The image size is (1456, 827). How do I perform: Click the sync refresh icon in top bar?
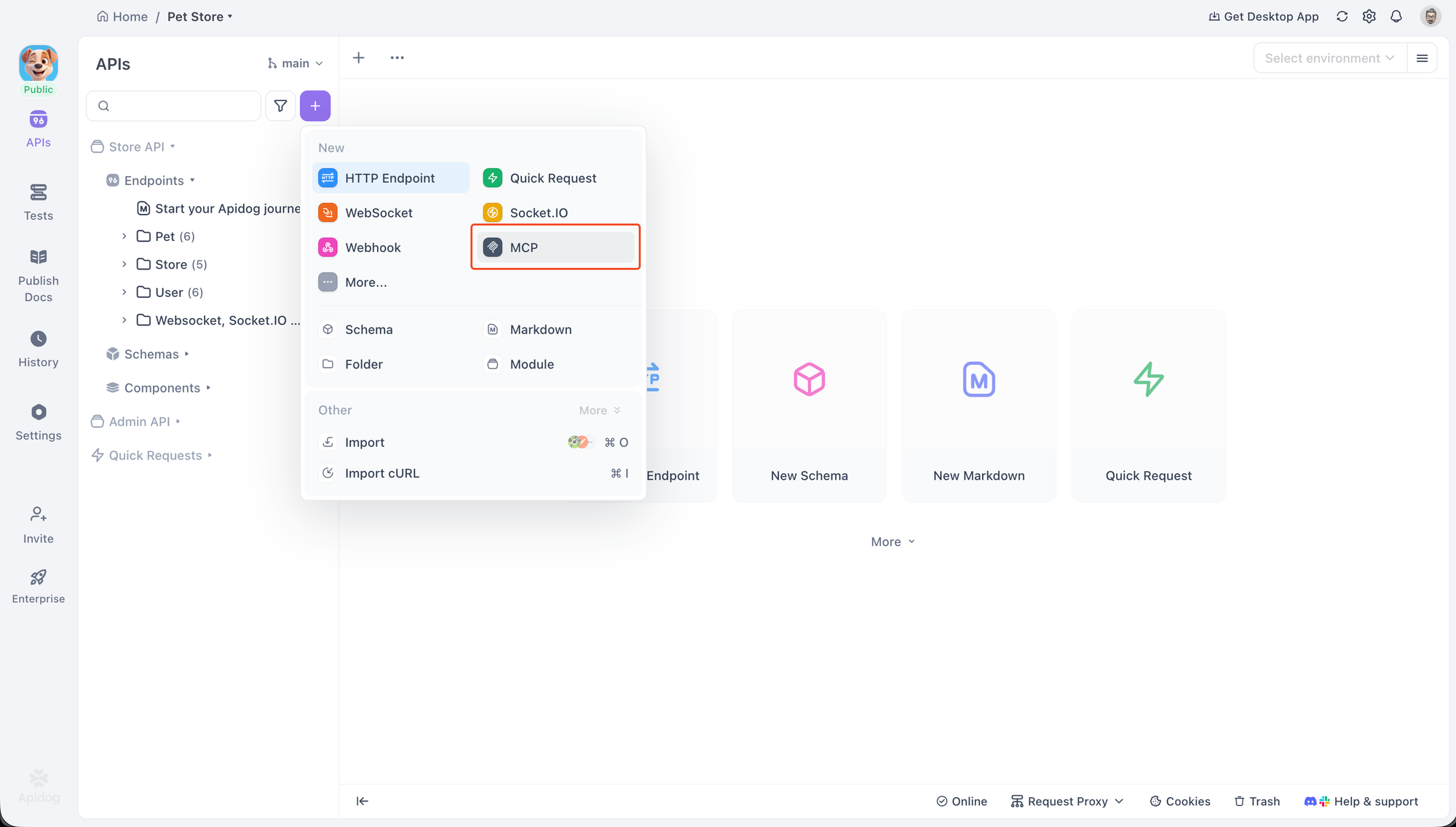(1342, 16)
